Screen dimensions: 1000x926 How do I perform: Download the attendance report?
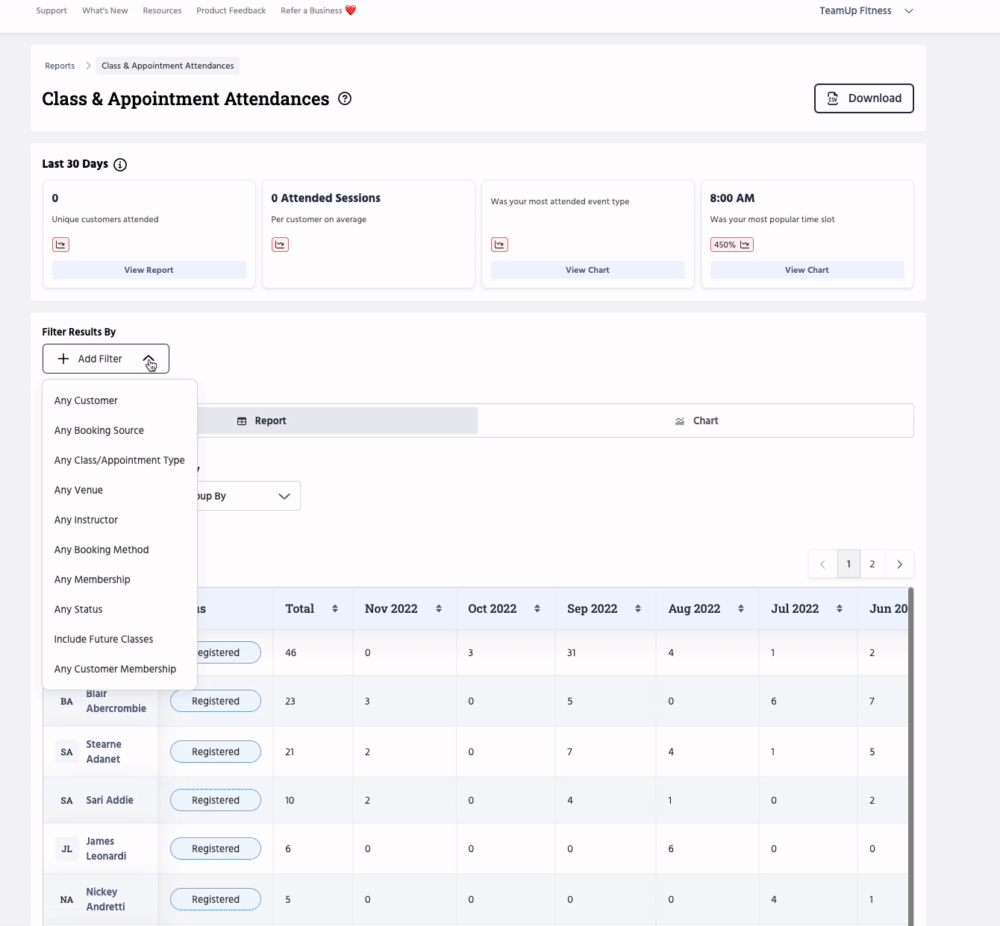(x=864, y=99)
